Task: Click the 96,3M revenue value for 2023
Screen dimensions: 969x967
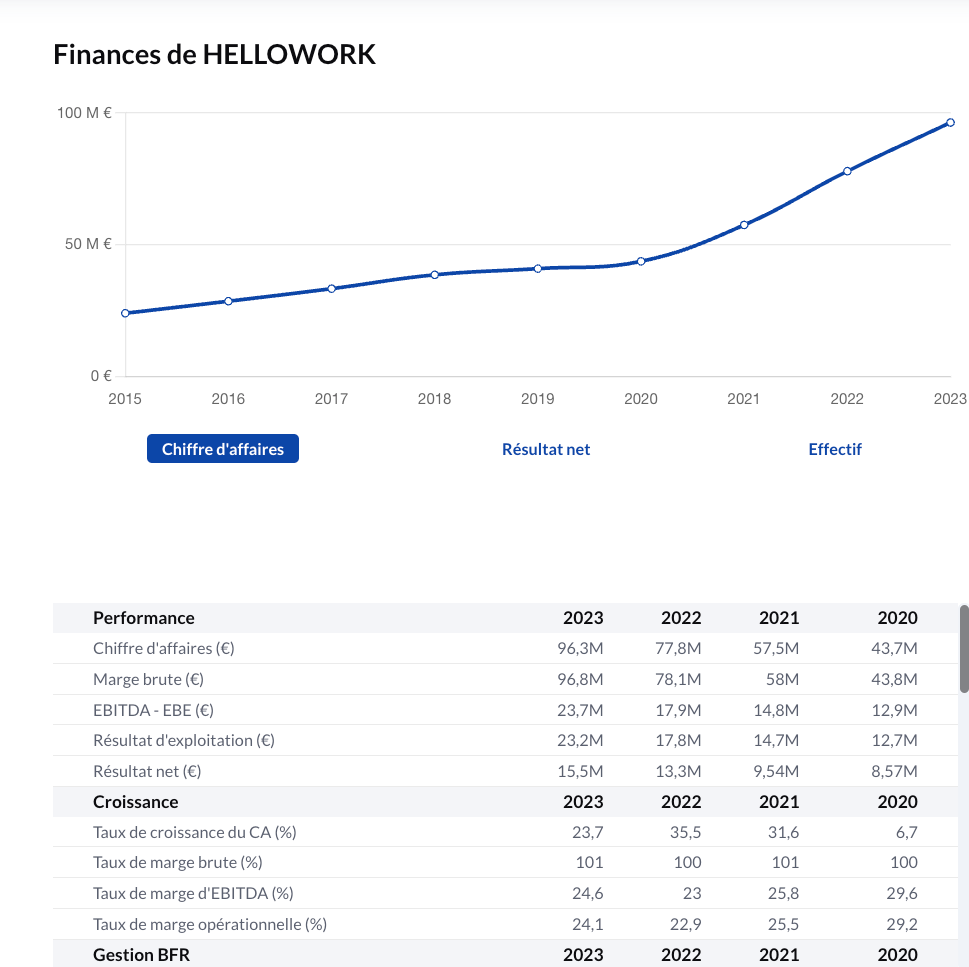Action: click(x=580, y=648)
